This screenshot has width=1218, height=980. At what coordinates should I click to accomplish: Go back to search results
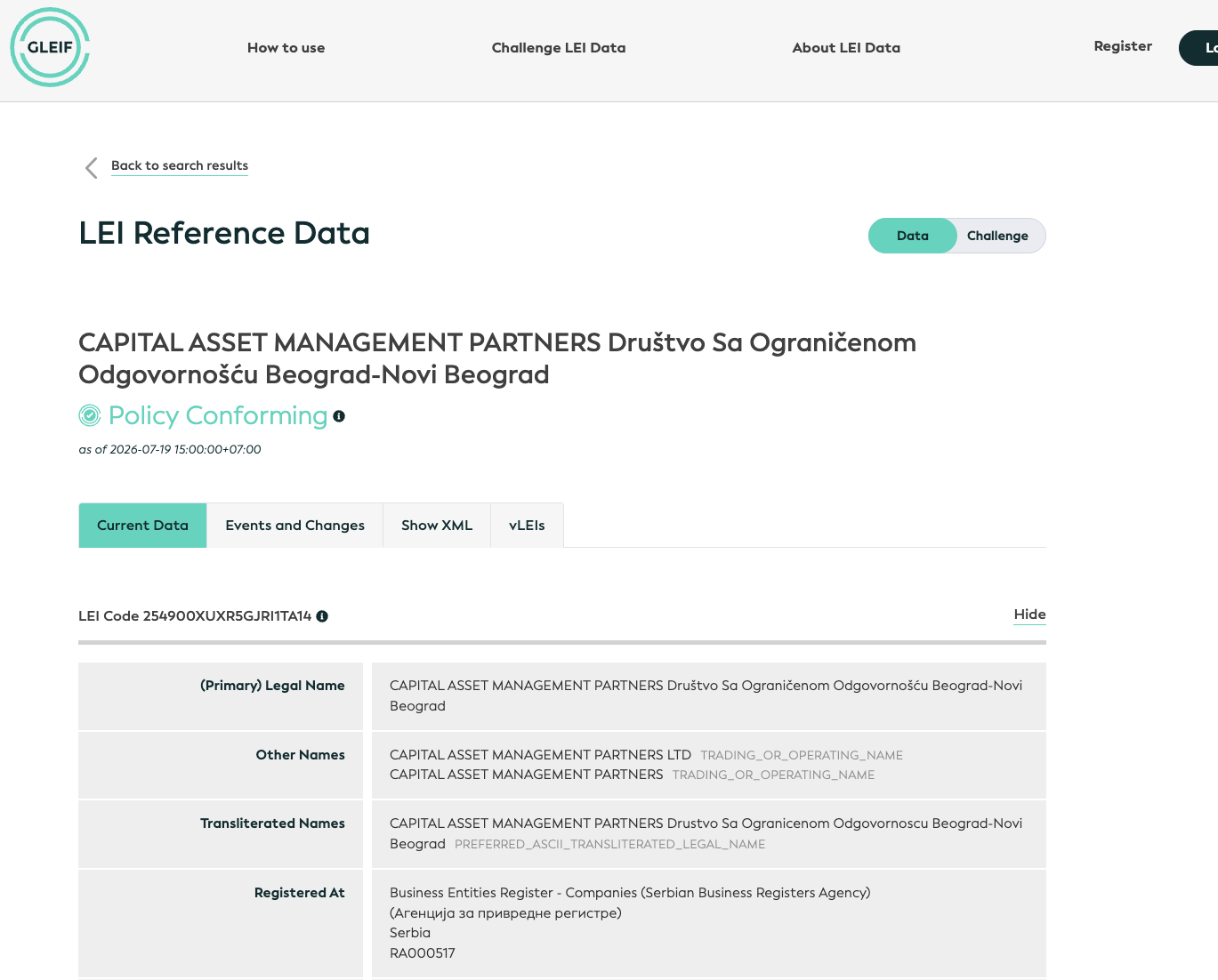tap(180, 165)
